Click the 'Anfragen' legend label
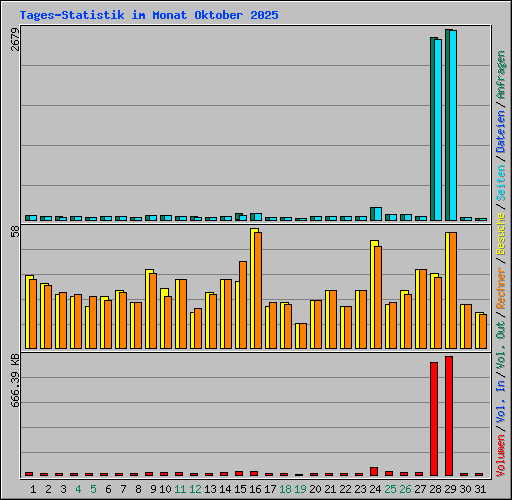 501,75
